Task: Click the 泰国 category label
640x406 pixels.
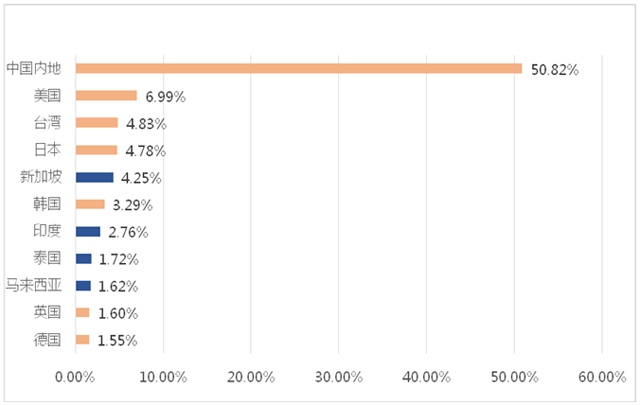Action: [47, 258]
